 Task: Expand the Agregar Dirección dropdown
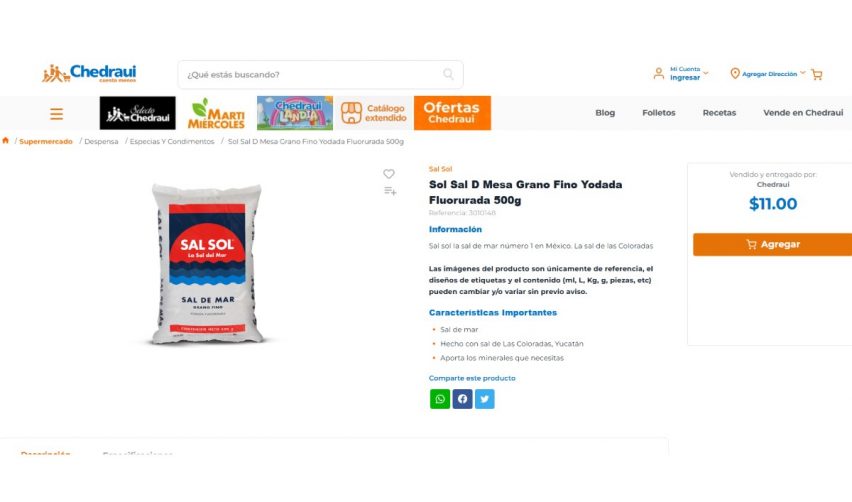tap(767, 73)
